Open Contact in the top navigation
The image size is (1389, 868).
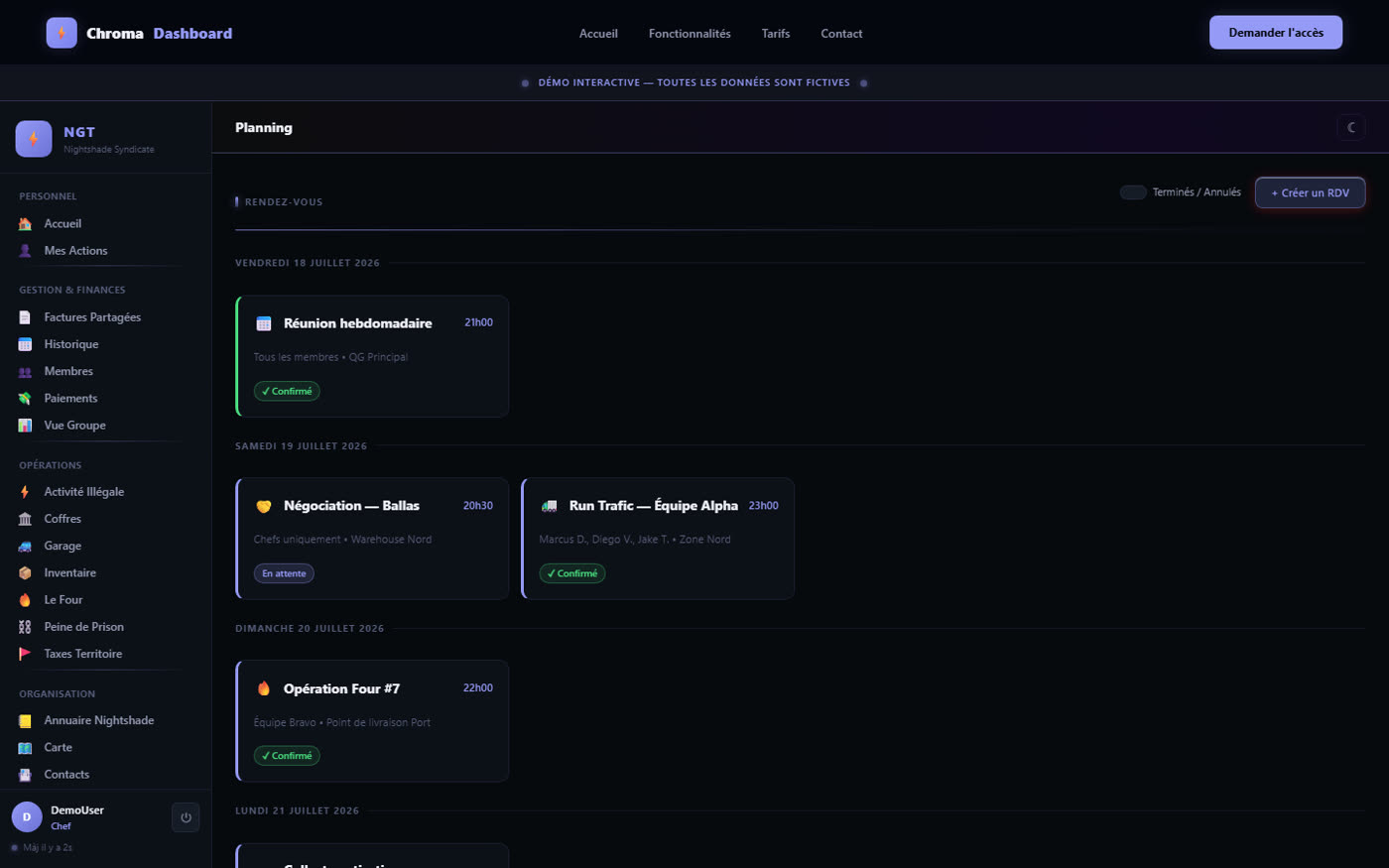point(841,34)
